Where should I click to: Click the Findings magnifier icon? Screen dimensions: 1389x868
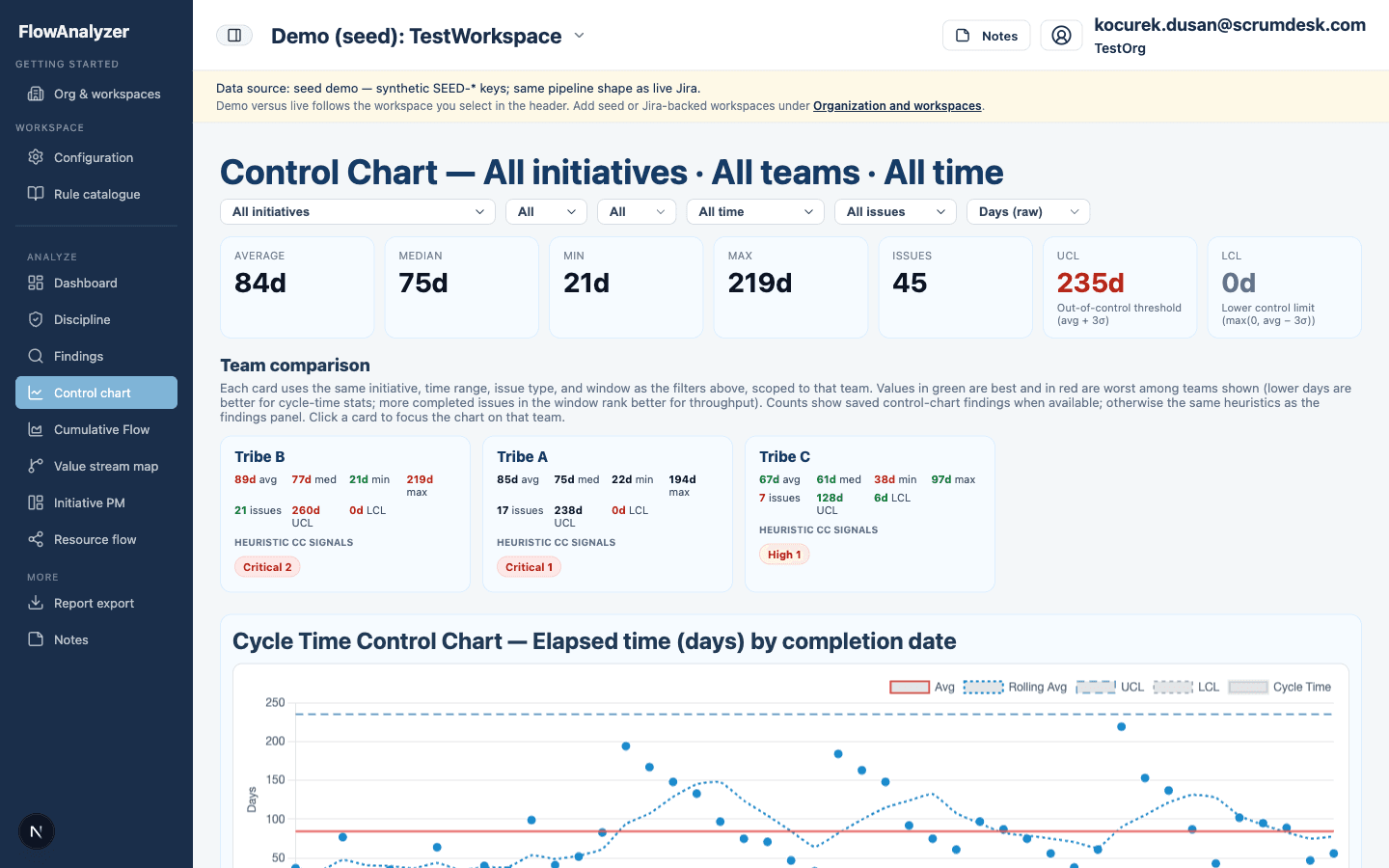click(36, 356)
